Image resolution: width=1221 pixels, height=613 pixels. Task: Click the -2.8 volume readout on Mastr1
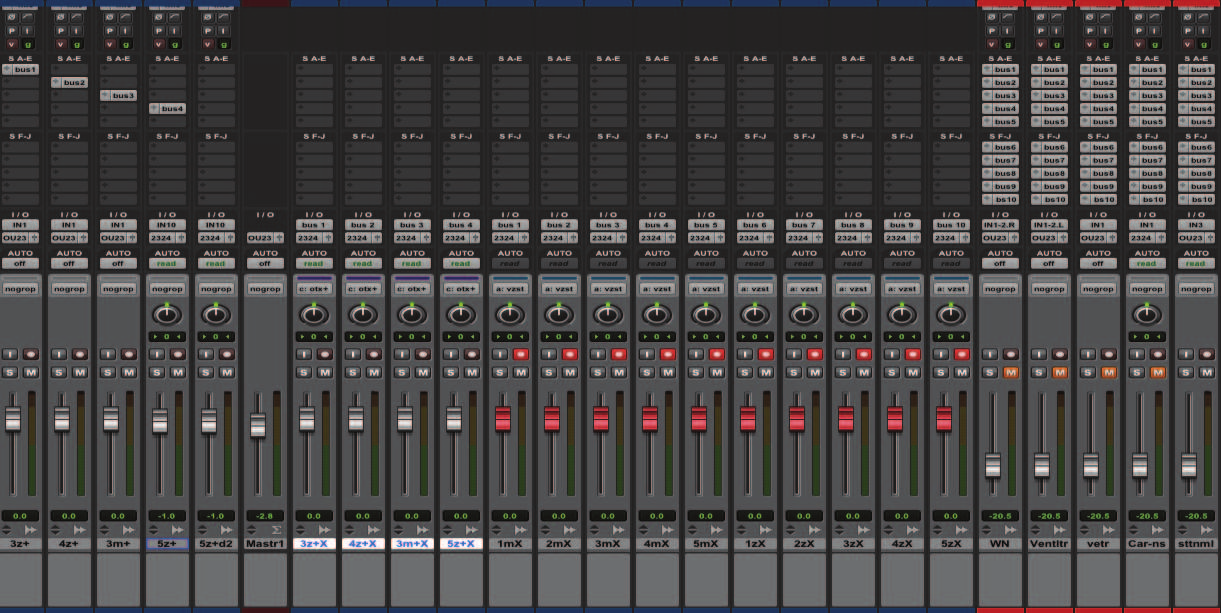[265, 516]
